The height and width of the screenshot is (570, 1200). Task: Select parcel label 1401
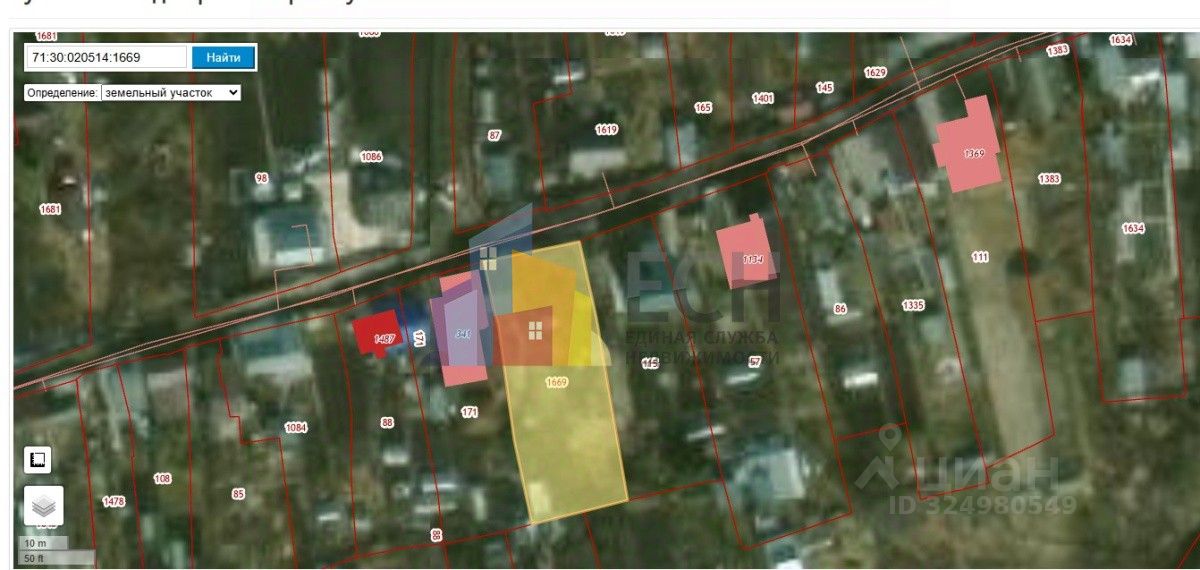[763, 98]
